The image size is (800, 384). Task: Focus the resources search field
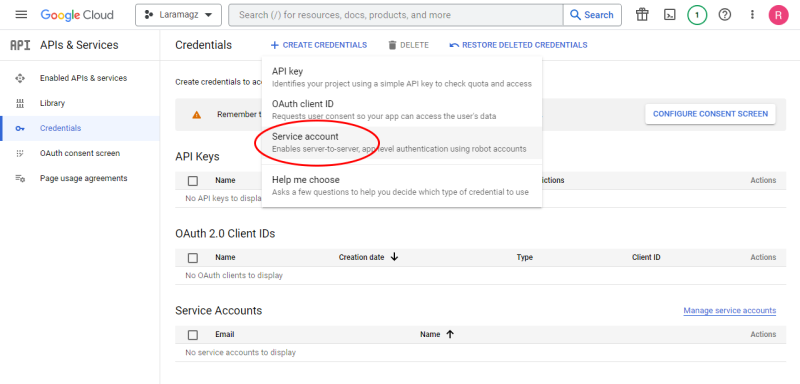pyautogui.click(x=395, y=15)
